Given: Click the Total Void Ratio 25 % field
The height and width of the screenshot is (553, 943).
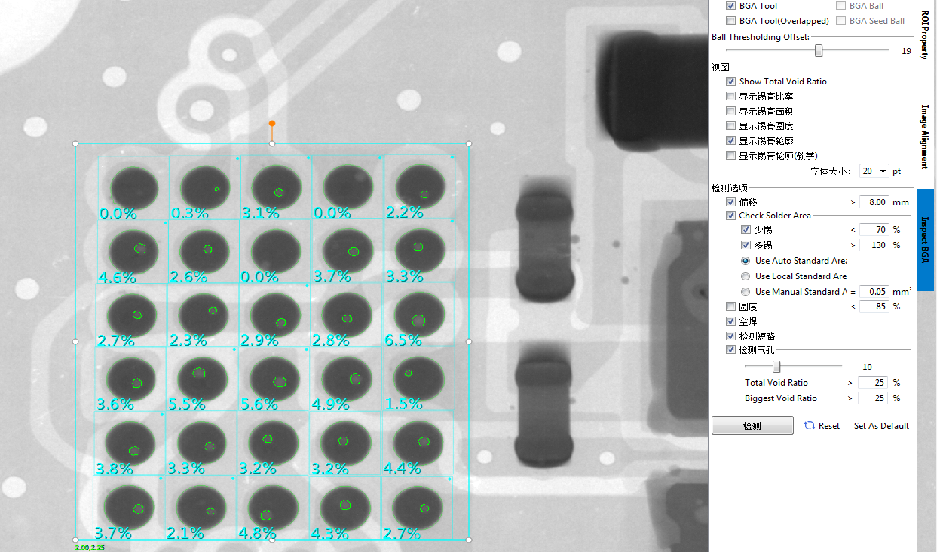Looking at the screenshot, I should tap(873, 382).
